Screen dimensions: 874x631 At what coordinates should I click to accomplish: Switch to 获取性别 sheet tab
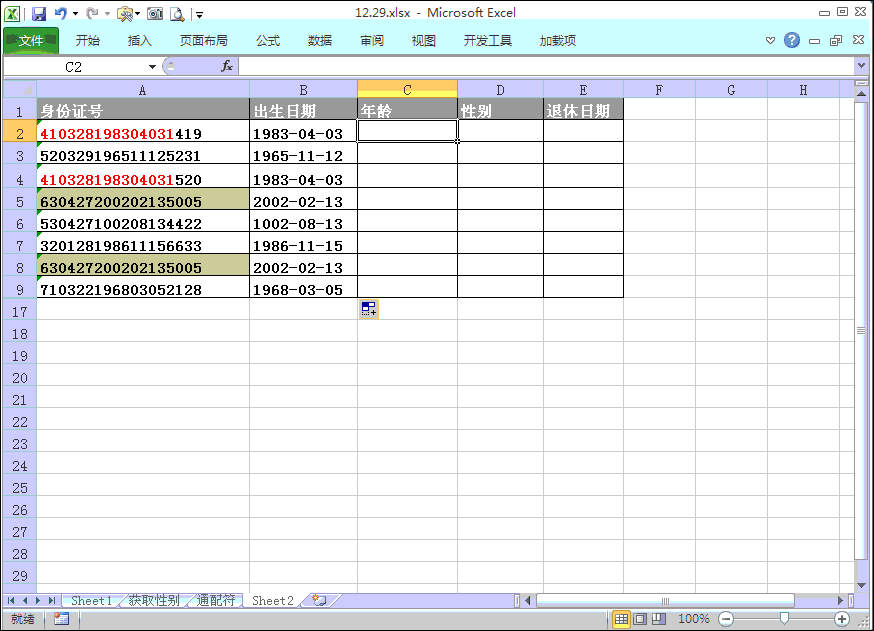[154, 600]
